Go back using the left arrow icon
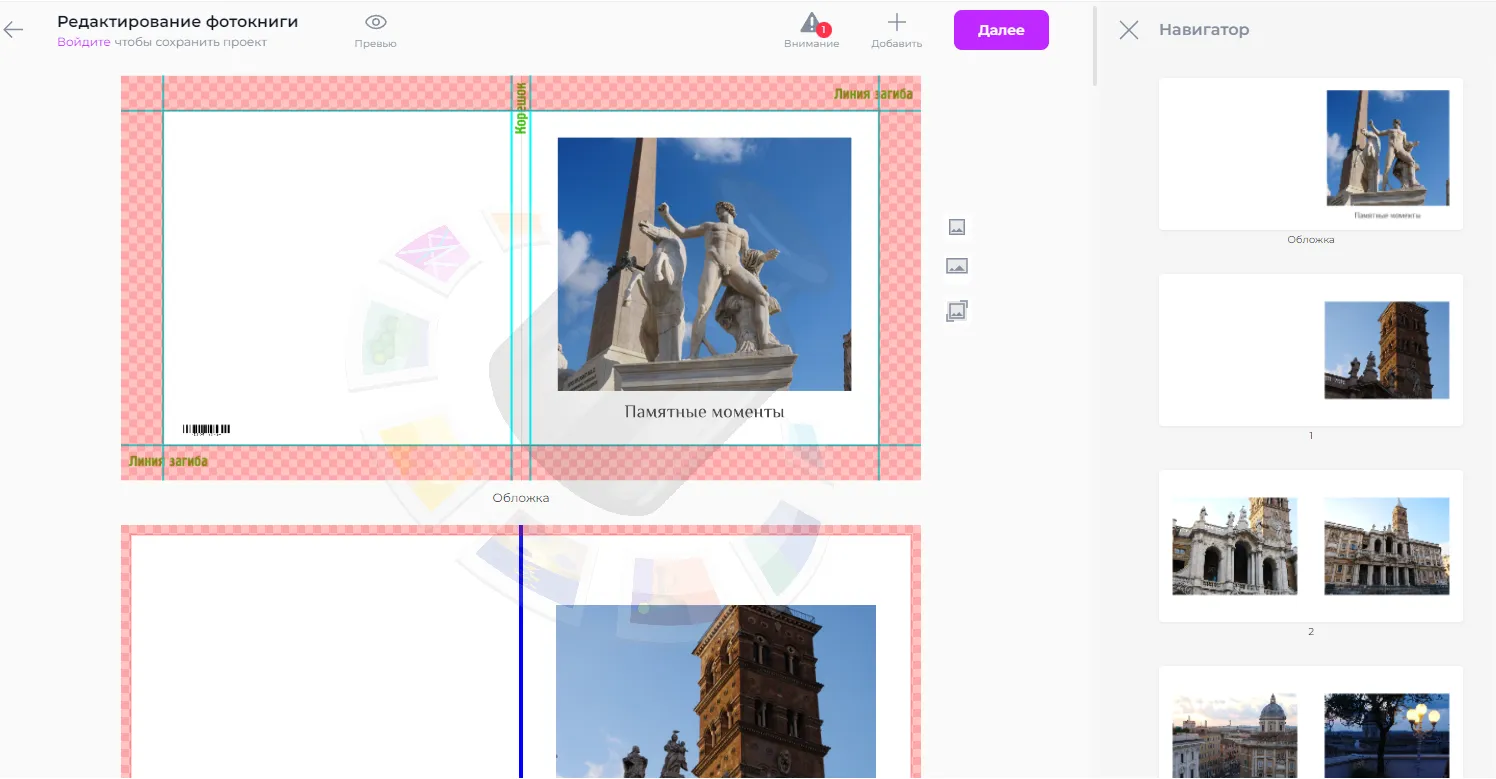This screenshot has width=1496, height=779. point(14,29)
